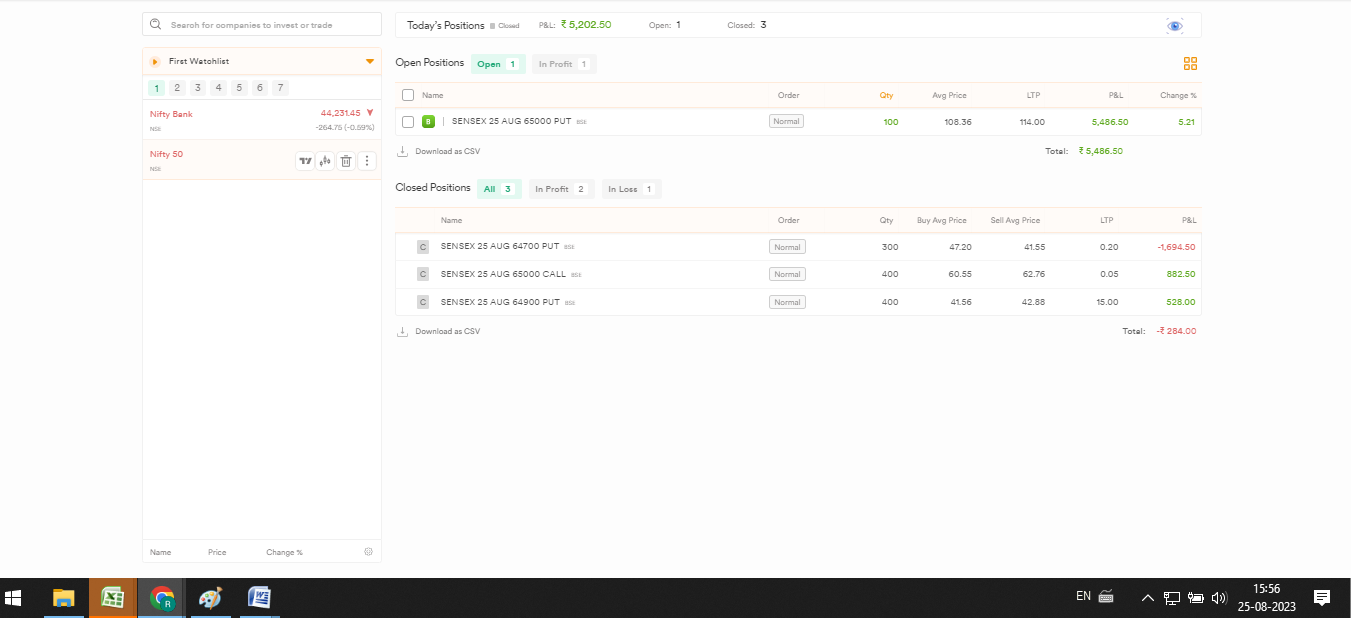
Task: Click Normal order tag for SENSEX 65000 CALL
Action: click(787, 274)
